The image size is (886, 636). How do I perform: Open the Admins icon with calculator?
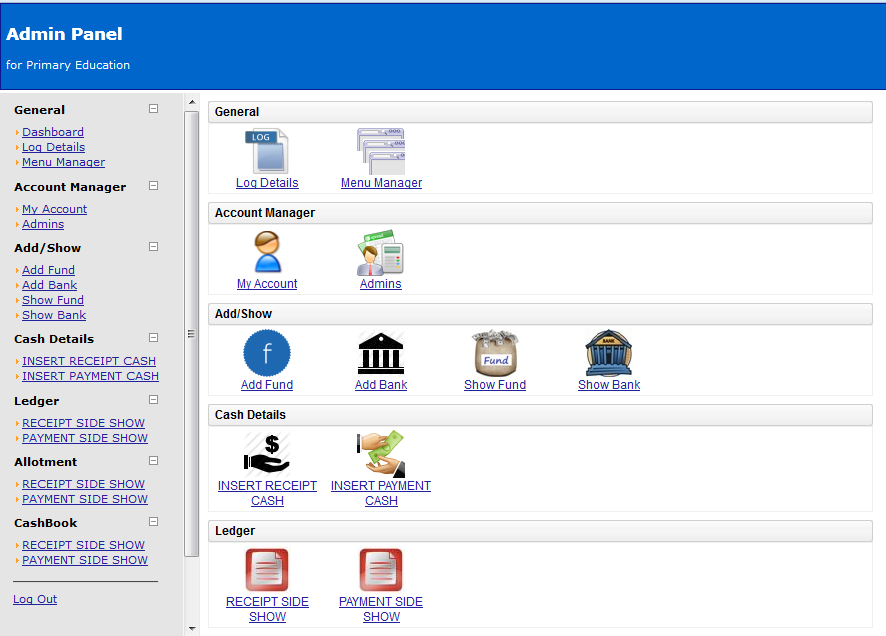[381, 253]
